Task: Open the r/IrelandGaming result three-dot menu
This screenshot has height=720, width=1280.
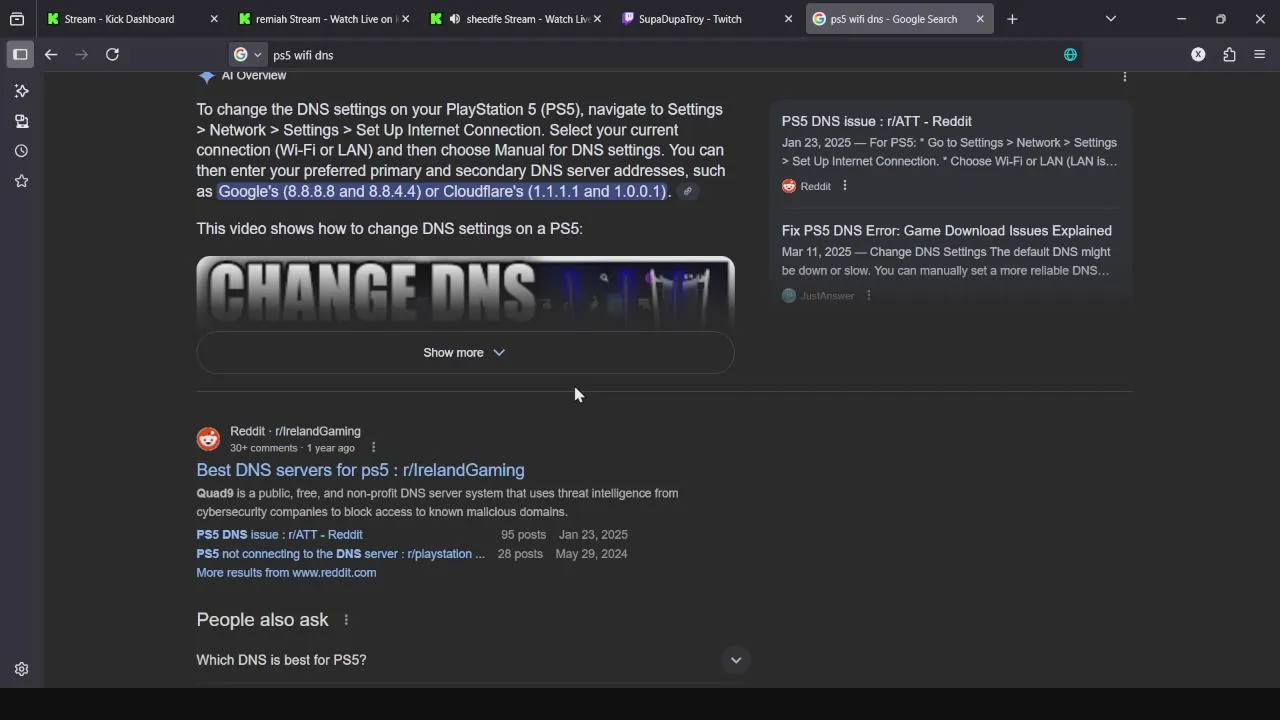Action: tap(374, 448)
